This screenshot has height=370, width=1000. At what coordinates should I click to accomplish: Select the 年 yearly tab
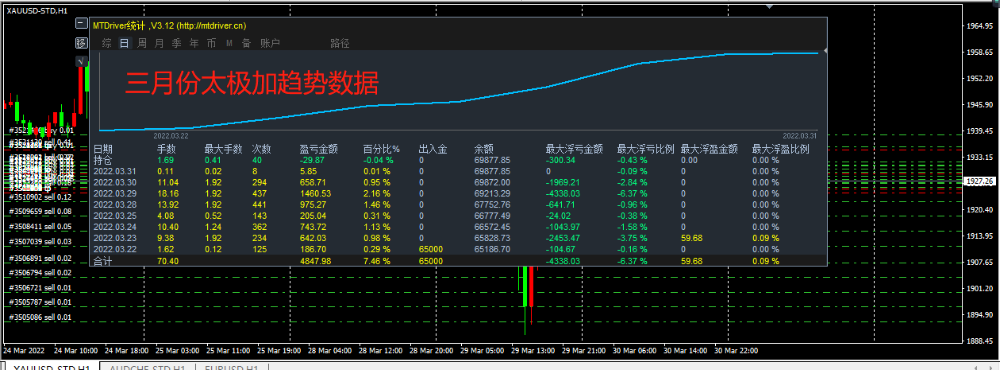(x=193, y=43)
